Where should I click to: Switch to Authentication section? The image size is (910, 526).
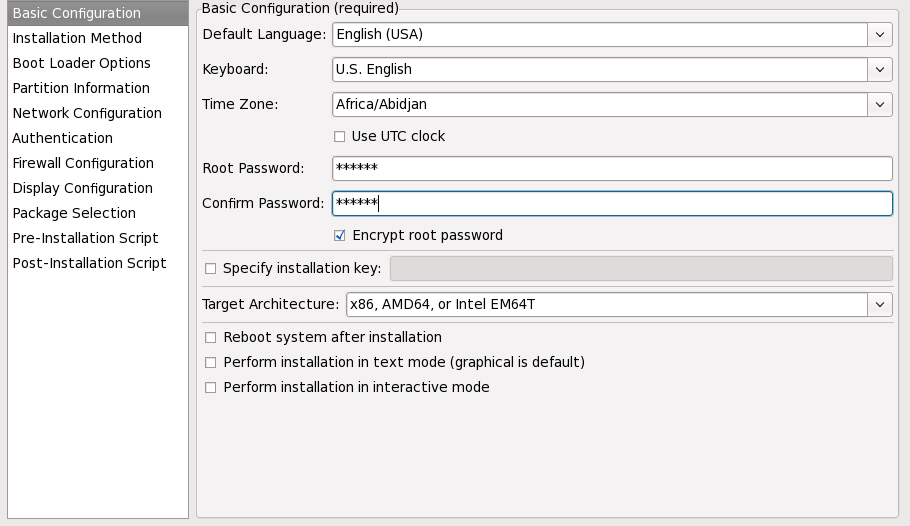pyautogui.click(x=62, y=138)
